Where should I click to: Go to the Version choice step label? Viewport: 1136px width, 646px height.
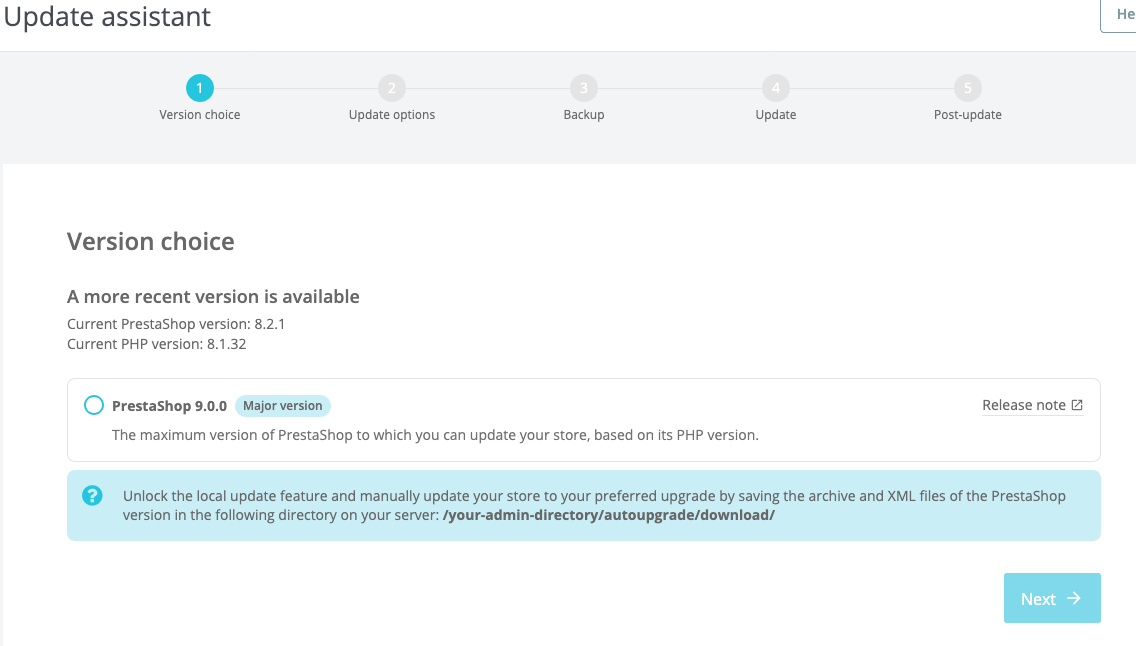click(200, 115)
